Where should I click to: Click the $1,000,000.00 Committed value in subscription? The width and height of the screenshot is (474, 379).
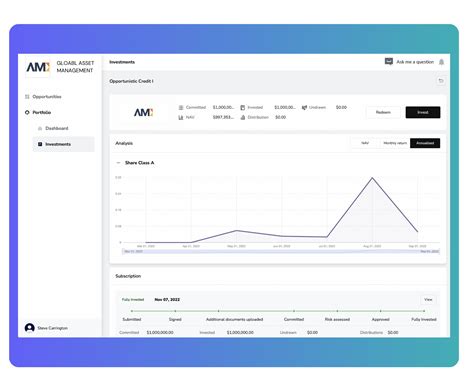tap(160, 333)
